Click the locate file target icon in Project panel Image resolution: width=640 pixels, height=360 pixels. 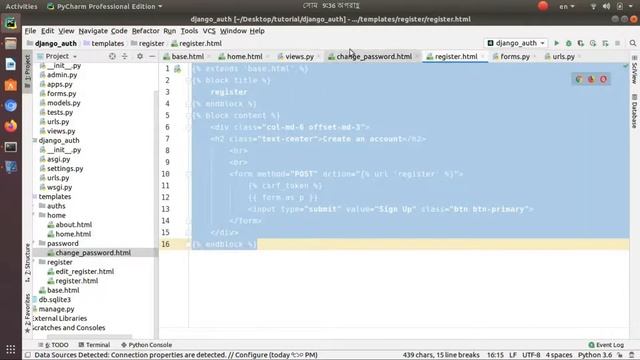[x=112, y=56]
